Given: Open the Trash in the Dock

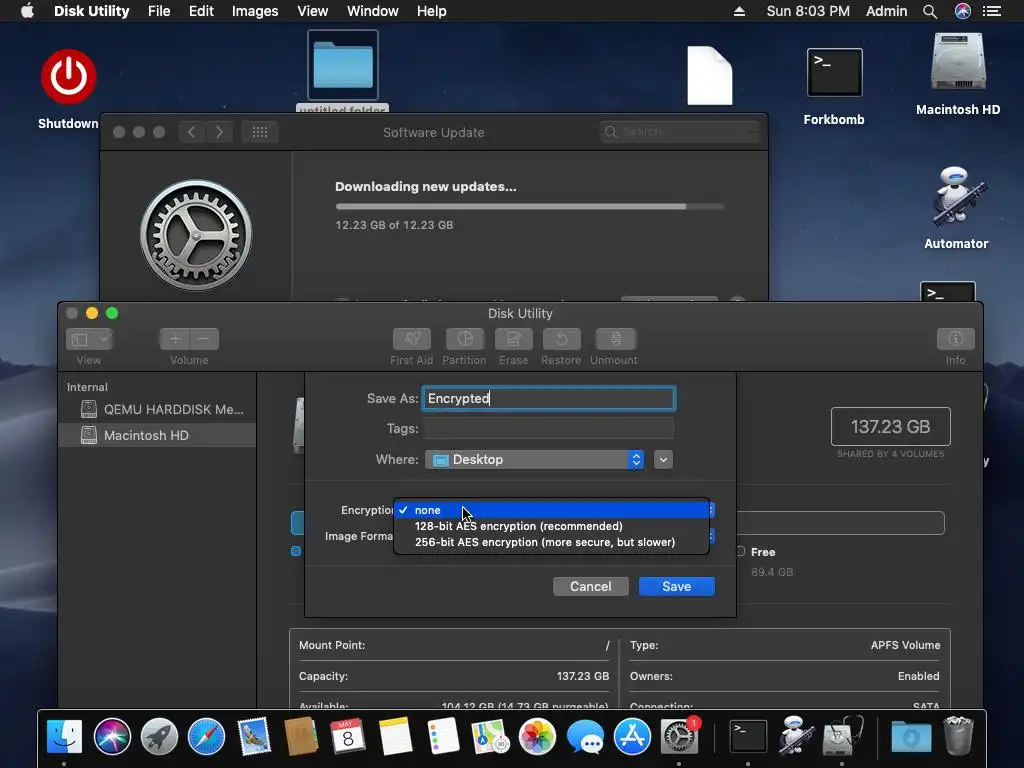Looking at the screenshot, I should [959, 737].
